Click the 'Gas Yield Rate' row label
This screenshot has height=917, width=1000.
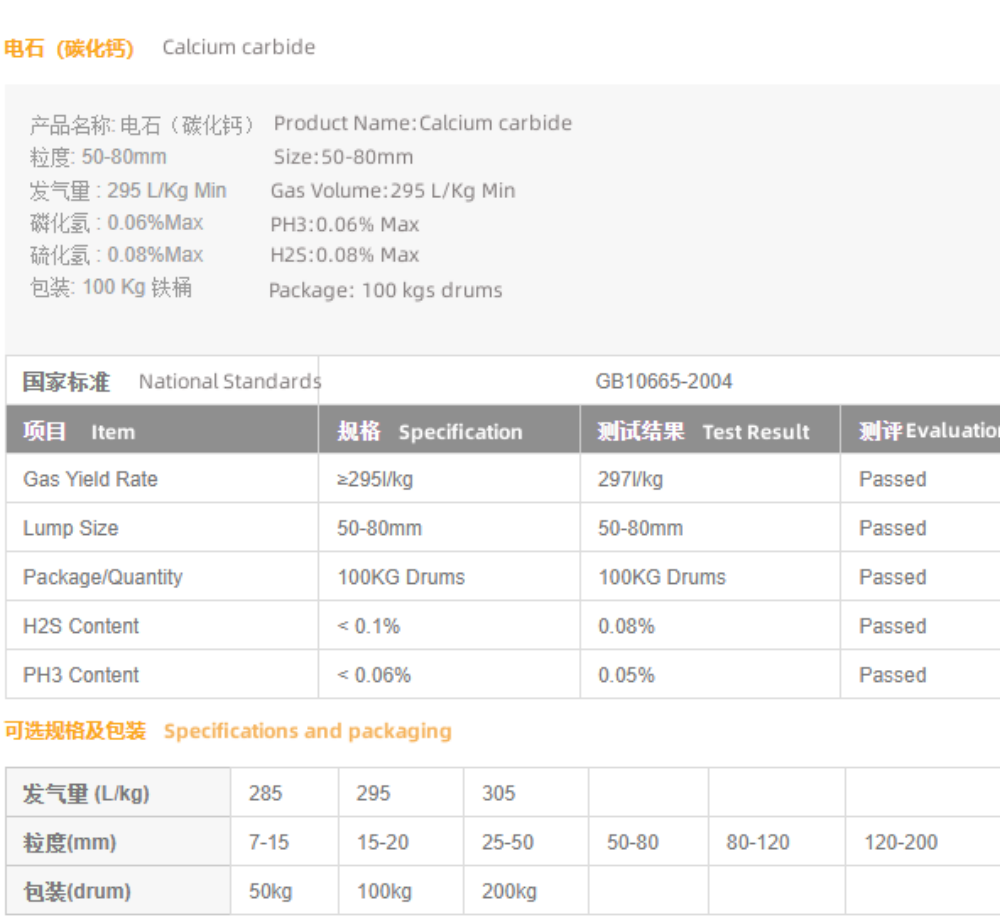click(91, 479)
